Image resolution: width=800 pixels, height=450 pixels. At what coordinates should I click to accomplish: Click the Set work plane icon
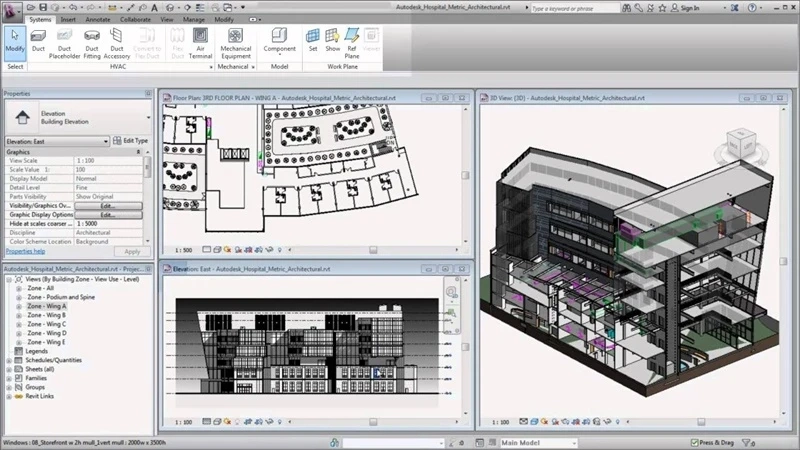pyautogui.click(x=313, y=40)
